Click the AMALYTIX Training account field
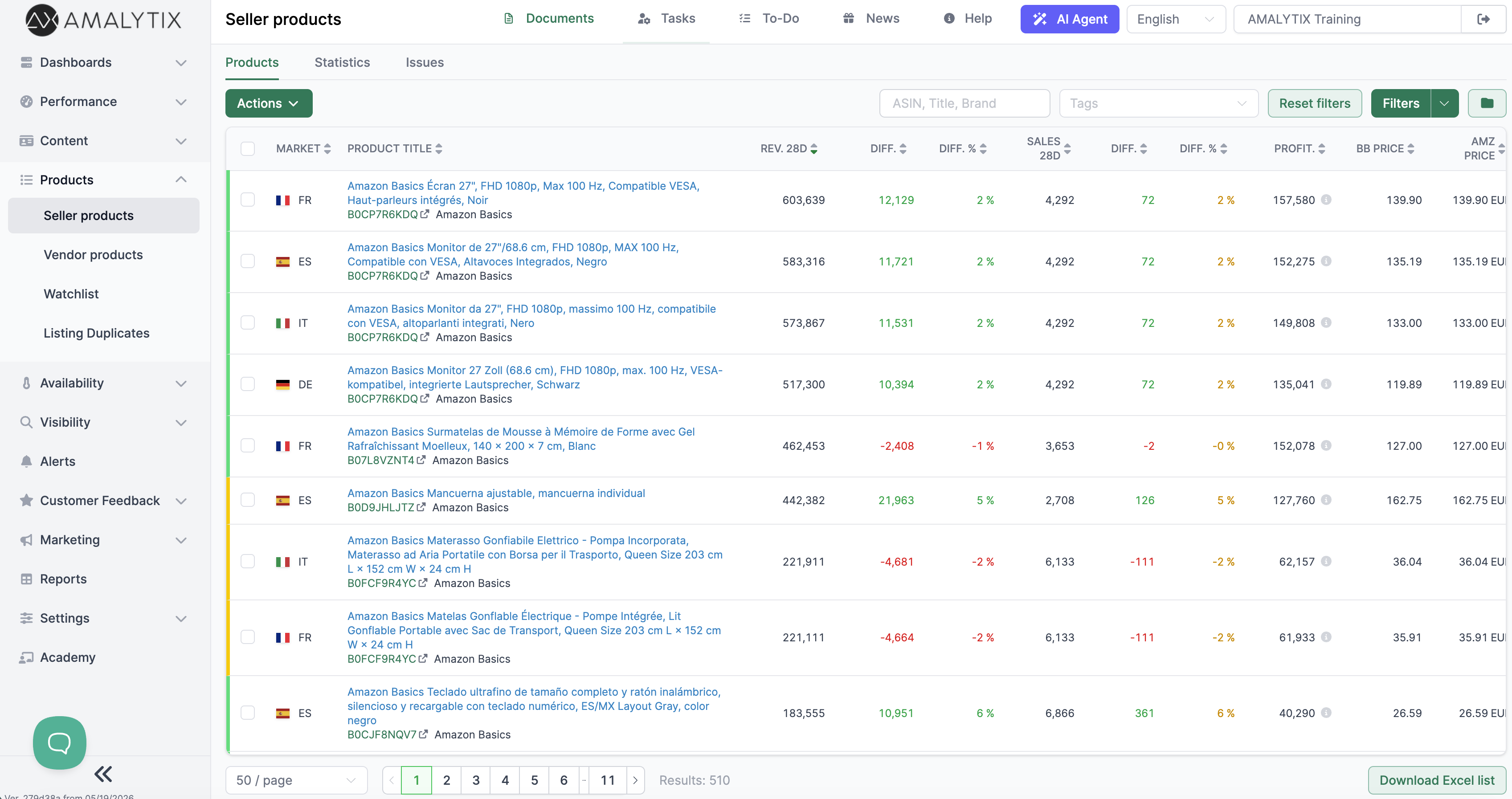This screenshot has height=799, width=1512. point(1347,19)
